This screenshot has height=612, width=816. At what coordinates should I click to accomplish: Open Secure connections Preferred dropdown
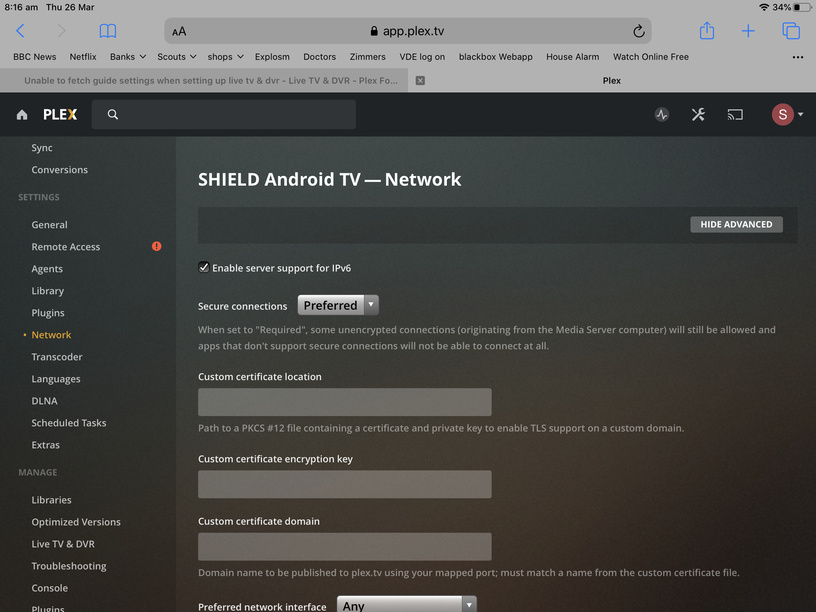point(338,305)
